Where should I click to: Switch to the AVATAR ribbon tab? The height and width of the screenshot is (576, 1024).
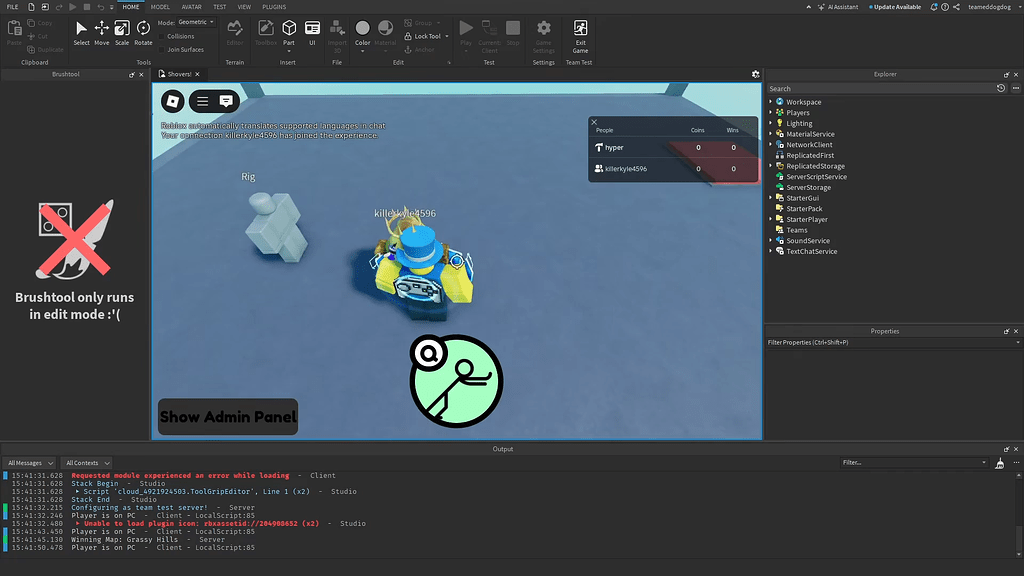click(191, 7)
